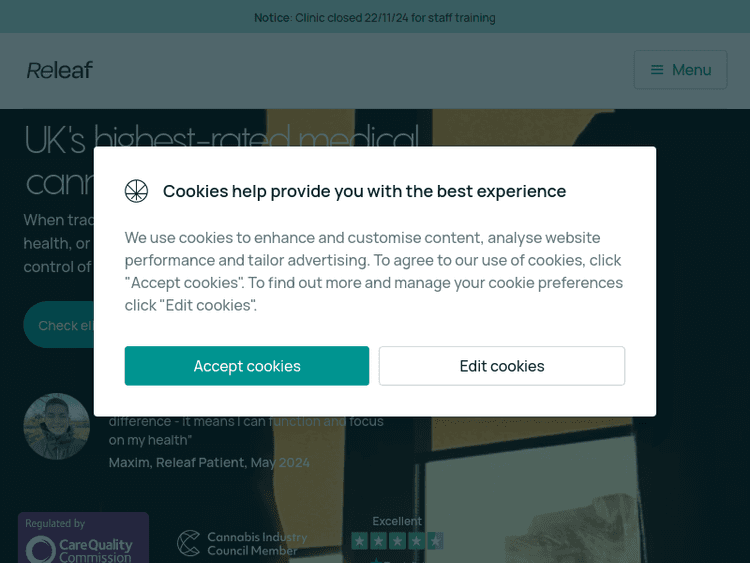Open Maxim's patient photo

point(57,427)
